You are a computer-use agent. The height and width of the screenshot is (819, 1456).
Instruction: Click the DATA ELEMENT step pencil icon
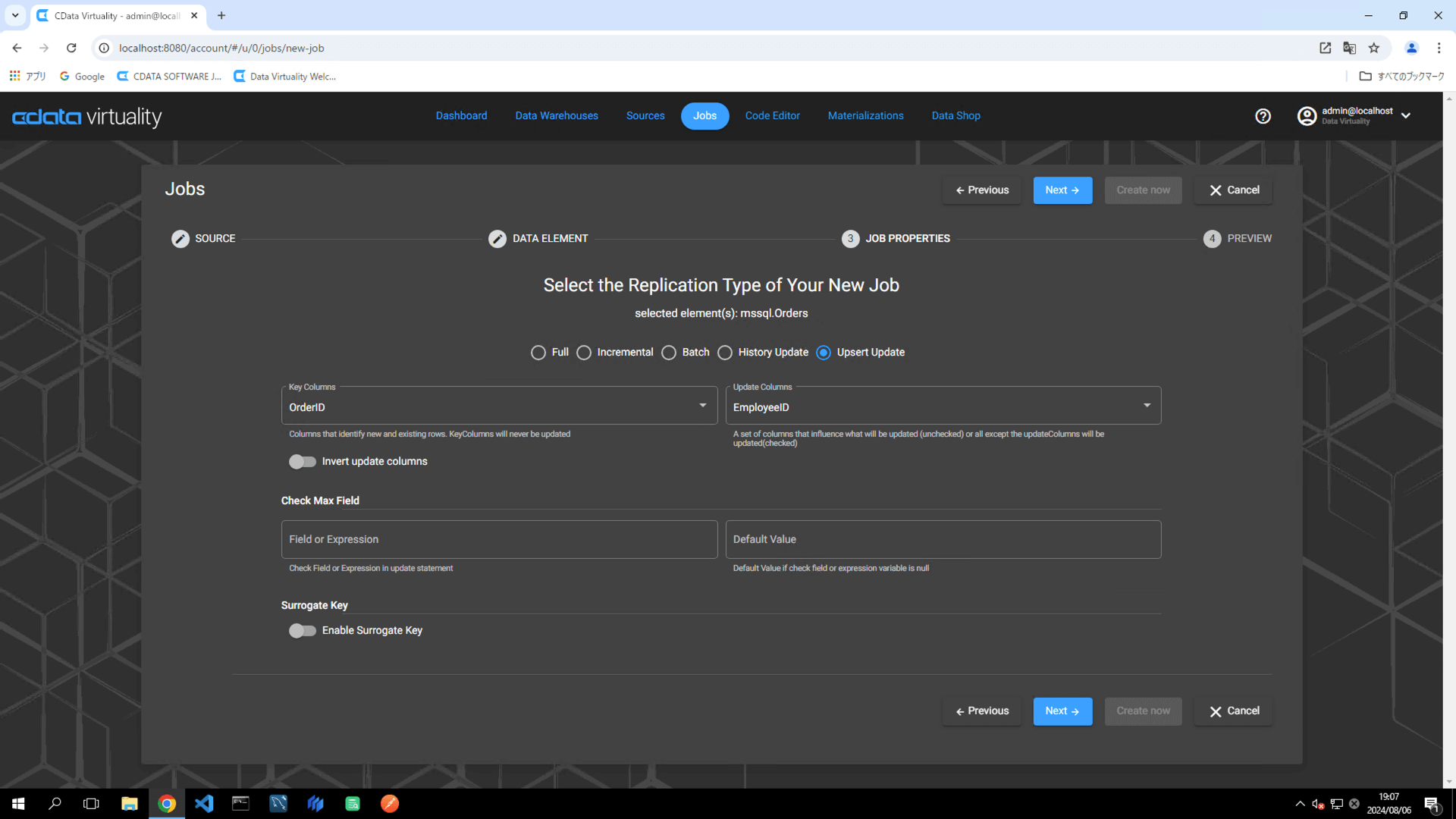pos(497,239)
